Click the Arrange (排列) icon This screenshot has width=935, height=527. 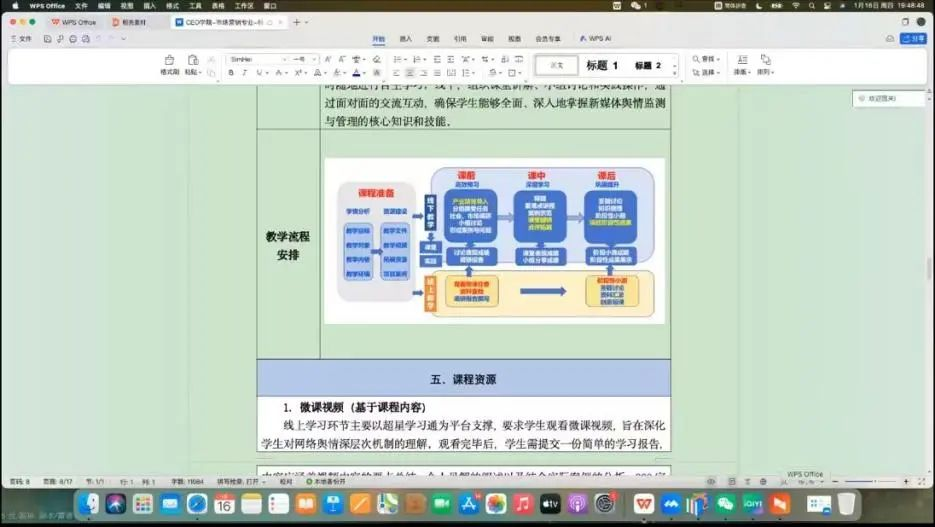coord(766,60)
